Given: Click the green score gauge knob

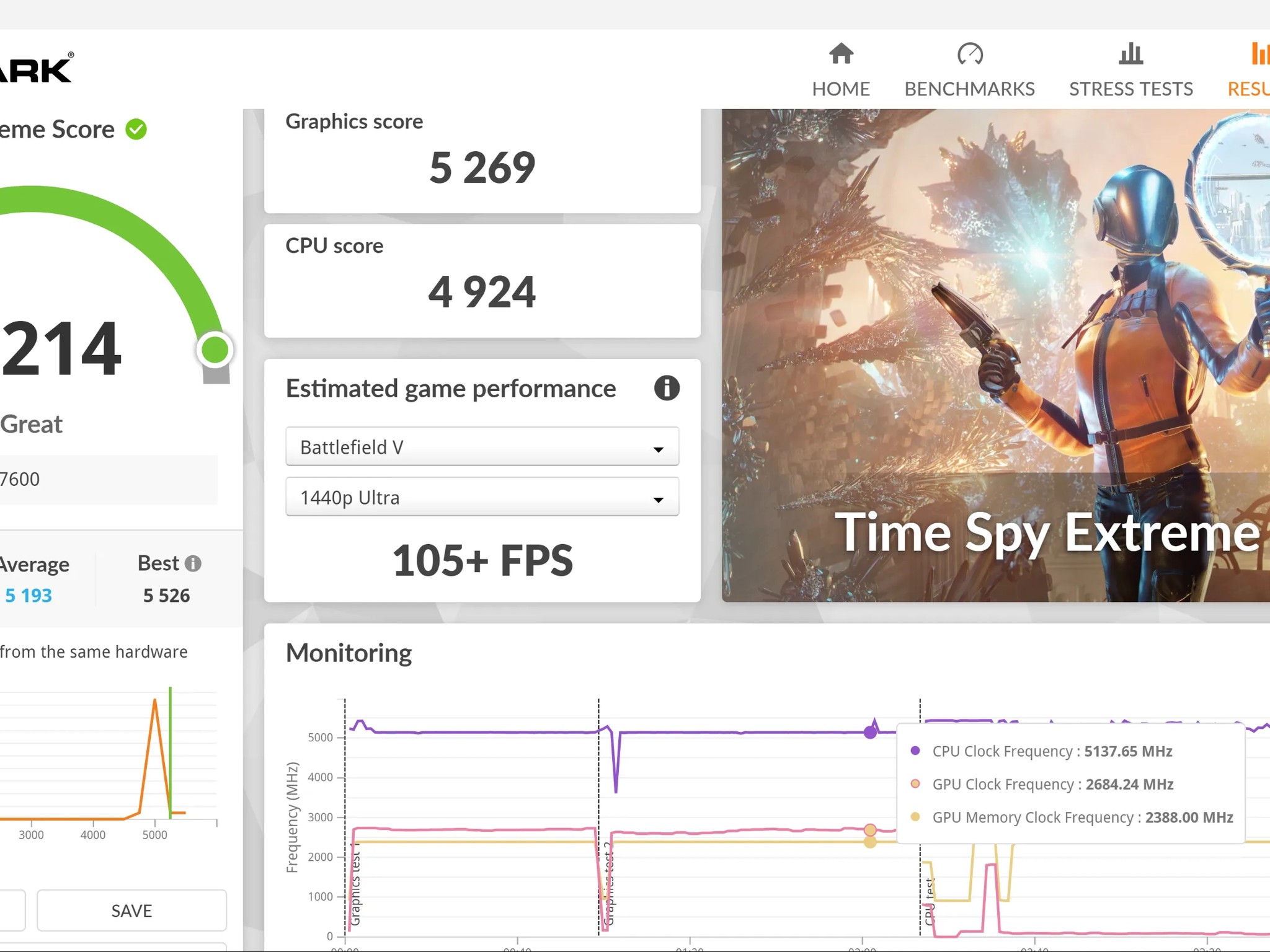Looking at the screenshot, I should coord(215,350).
